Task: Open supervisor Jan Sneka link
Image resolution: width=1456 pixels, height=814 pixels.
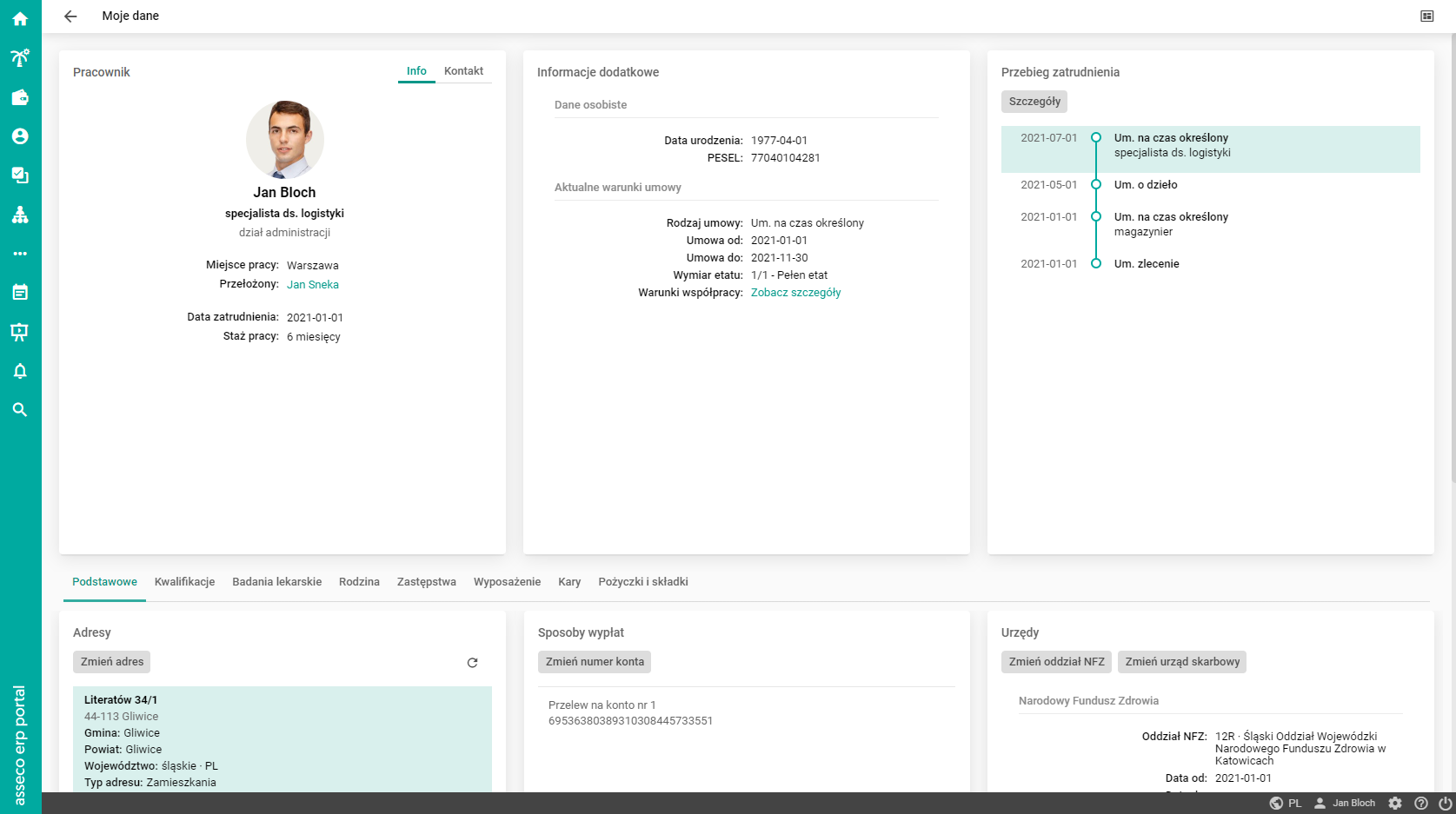Action: (313, 285)
